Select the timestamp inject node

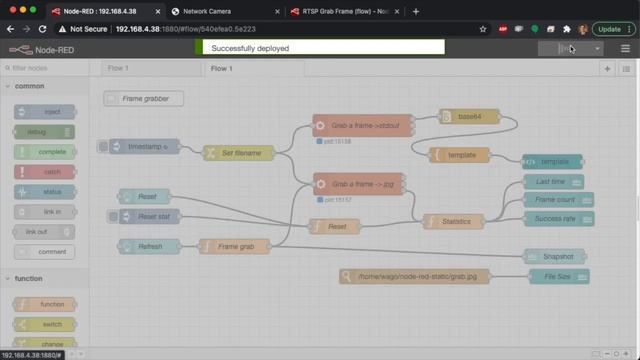[144, 147]
